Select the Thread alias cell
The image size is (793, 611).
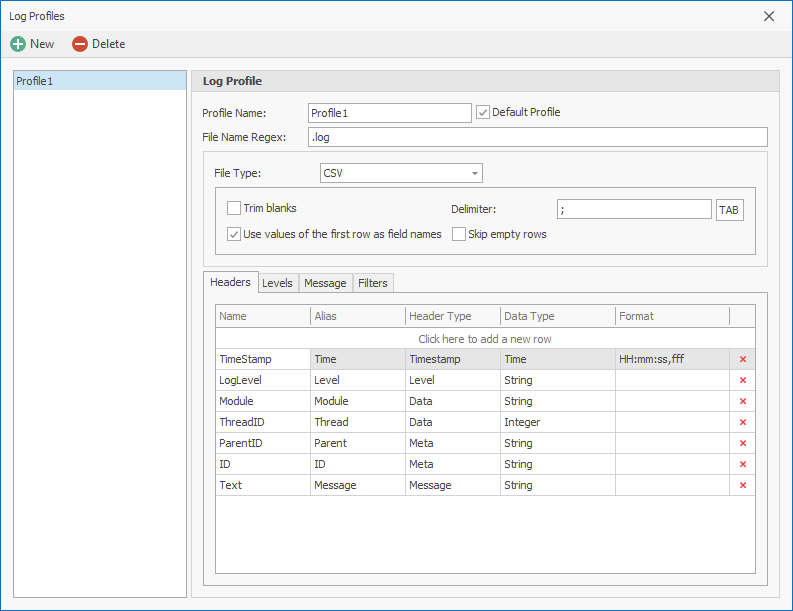click(x=358, y=422)
